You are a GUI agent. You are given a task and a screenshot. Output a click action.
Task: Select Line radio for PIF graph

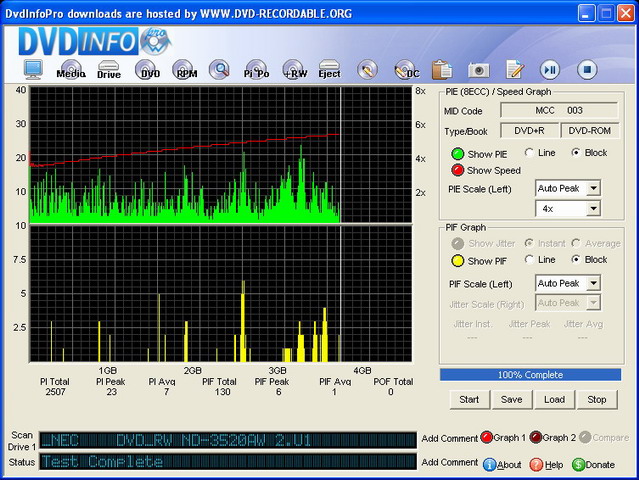[x=529, y=260]
